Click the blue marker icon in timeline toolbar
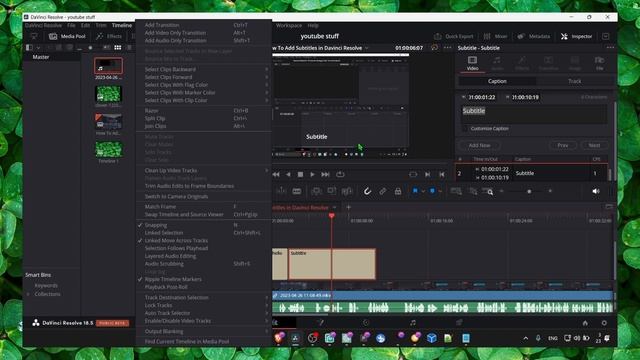Image resolution: width=640 pixels, height=360 pixels. (432, 191)
